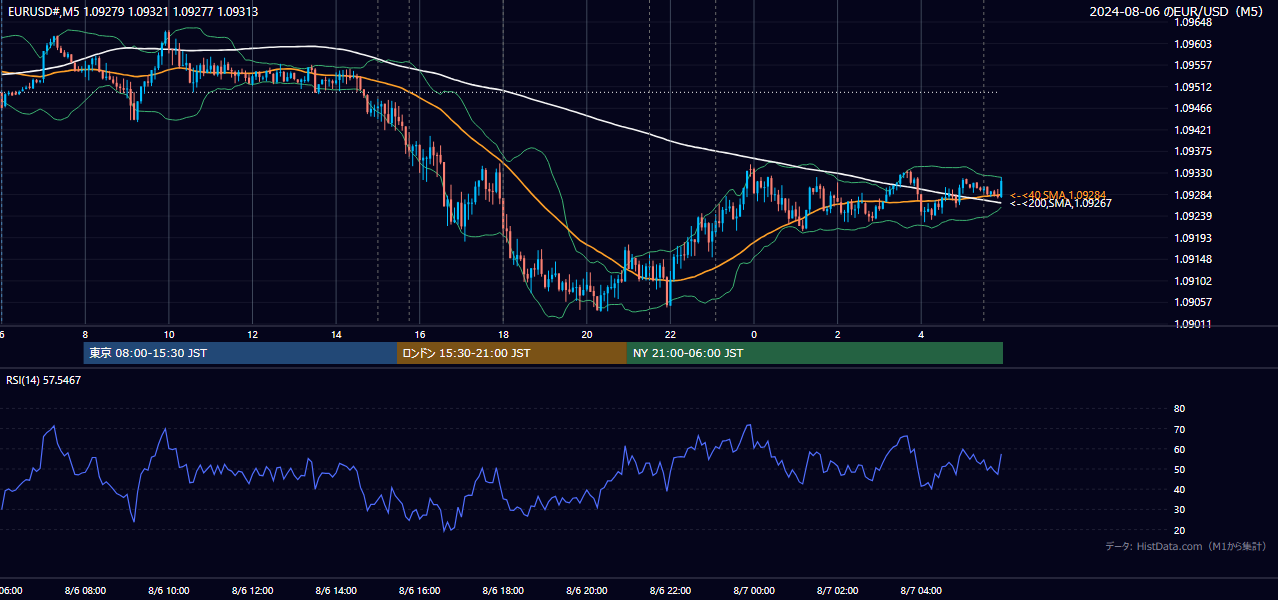Select the NY 21:00-06:00 JST session bar
This screenshot has width=1278, height=600.
tap(815, 353)
